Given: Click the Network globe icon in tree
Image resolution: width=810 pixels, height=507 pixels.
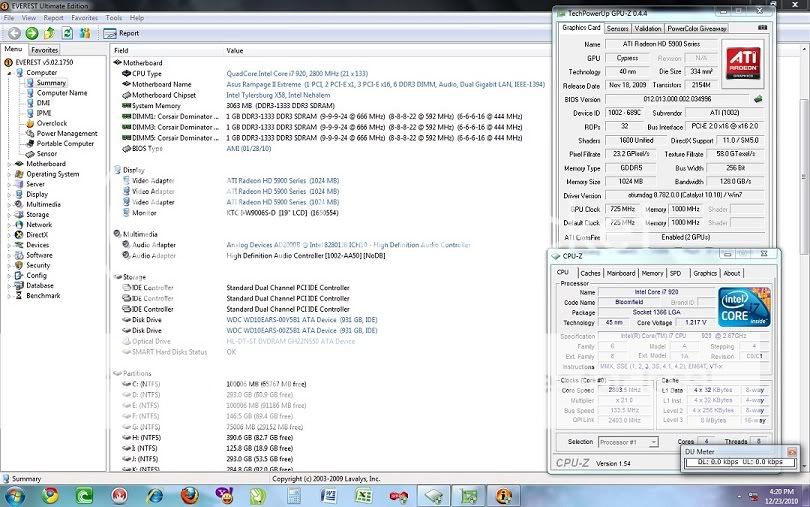Looking at the screenshot, I should click(19, 225).
